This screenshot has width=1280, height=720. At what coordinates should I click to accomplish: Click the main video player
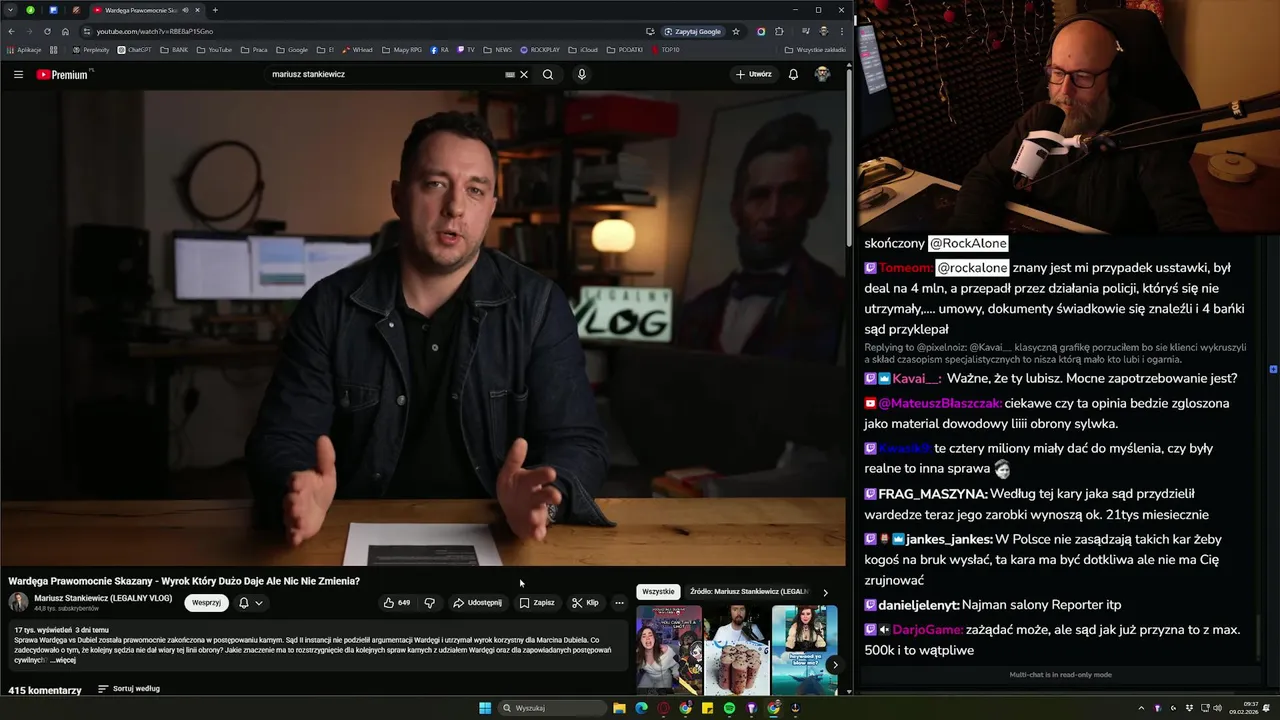pos(423,328)
